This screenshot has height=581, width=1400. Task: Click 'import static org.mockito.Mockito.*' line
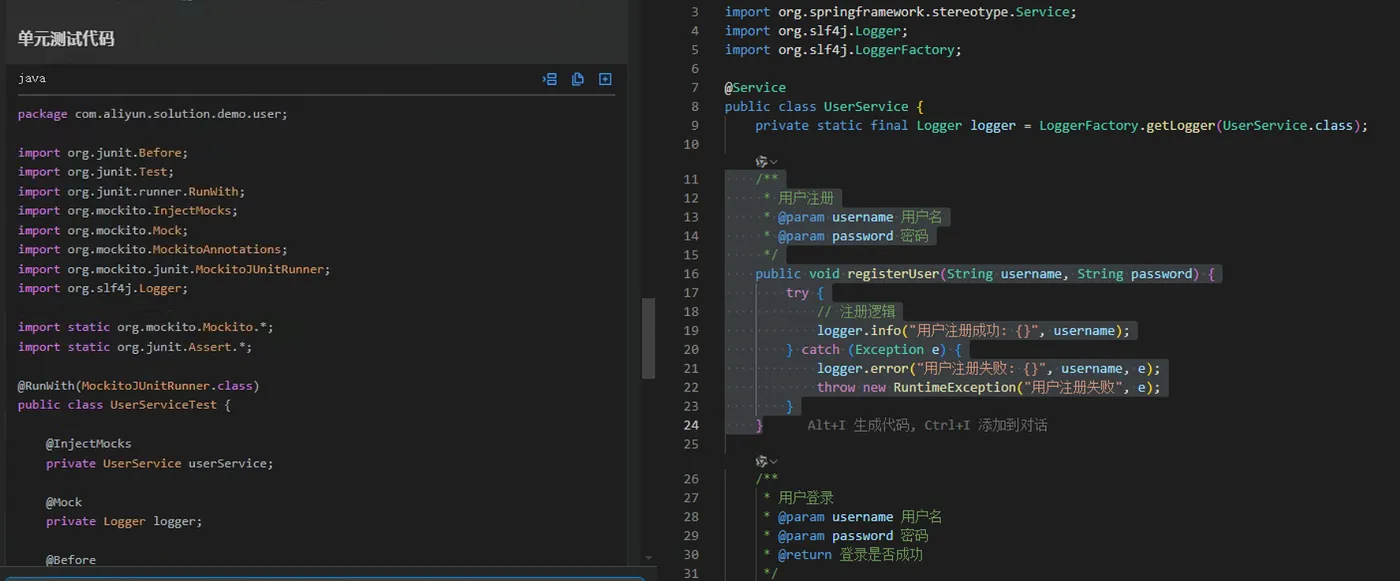pyautogui.click(x=146, y=327)
